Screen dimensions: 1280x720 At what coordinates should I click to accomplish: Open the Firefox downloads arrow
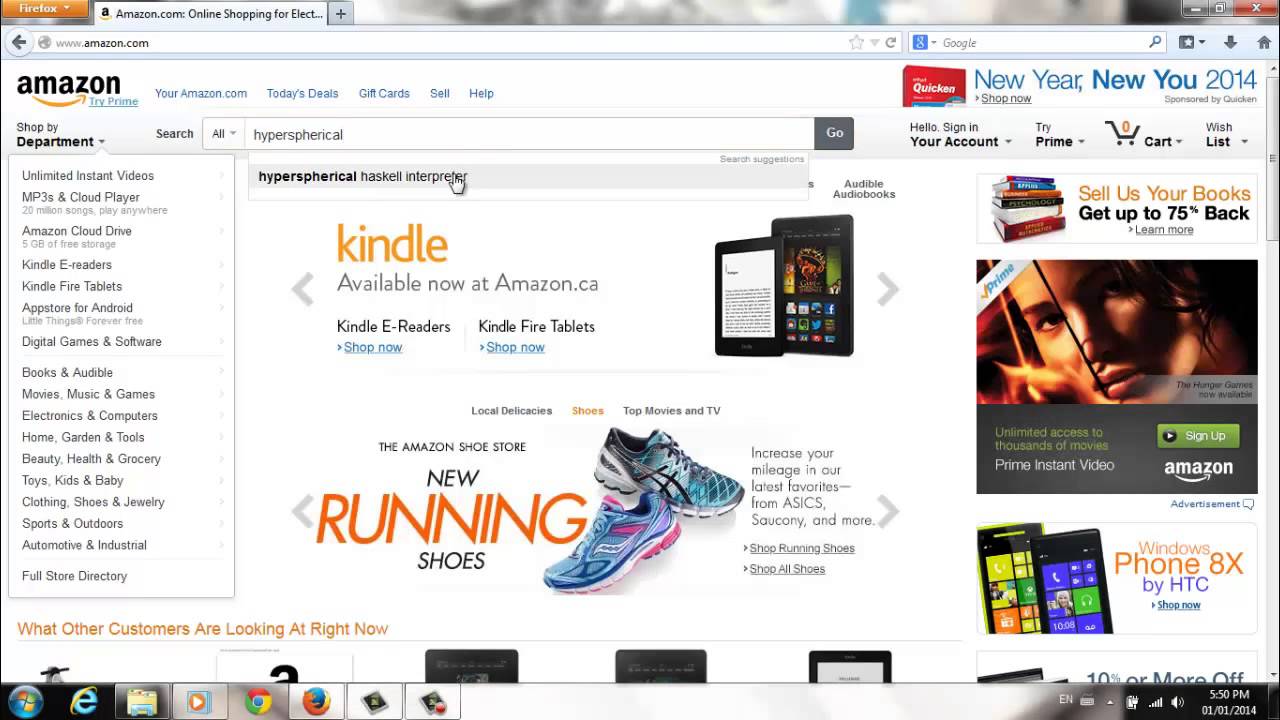(x=1231, y=42)
